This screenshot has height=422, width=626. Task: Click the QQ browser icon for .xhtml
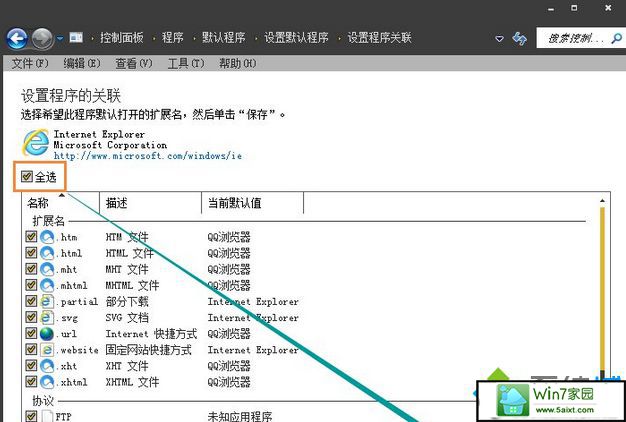(x=47, y=382)
